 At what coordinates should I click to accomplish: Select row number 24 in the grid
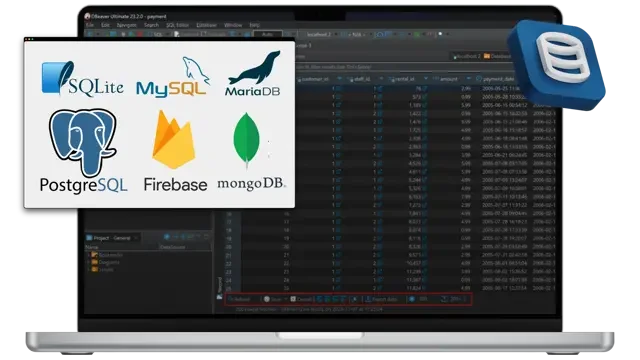[228, 280]
